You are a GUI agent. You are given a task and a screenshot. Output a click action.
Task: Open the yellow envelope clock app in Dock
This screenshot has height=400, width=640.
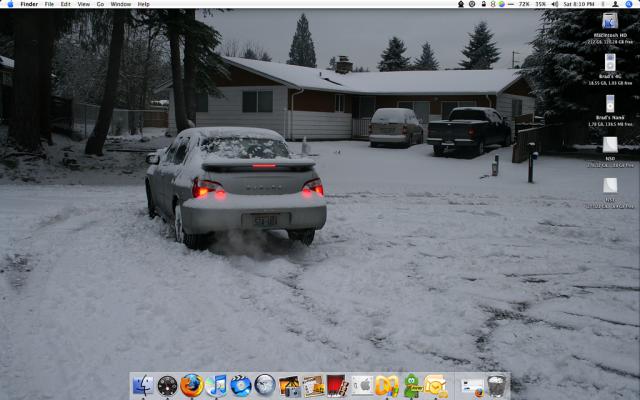pyautogui.click(x=435, y=386)
